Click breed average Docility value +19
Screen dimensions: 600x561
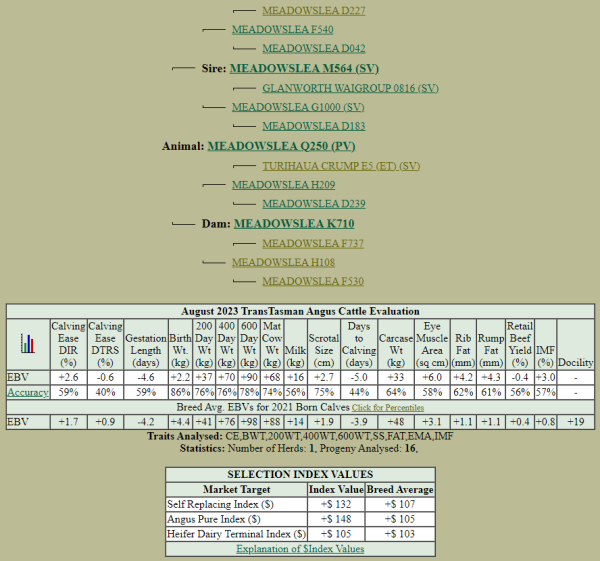[x=576, y=422]
